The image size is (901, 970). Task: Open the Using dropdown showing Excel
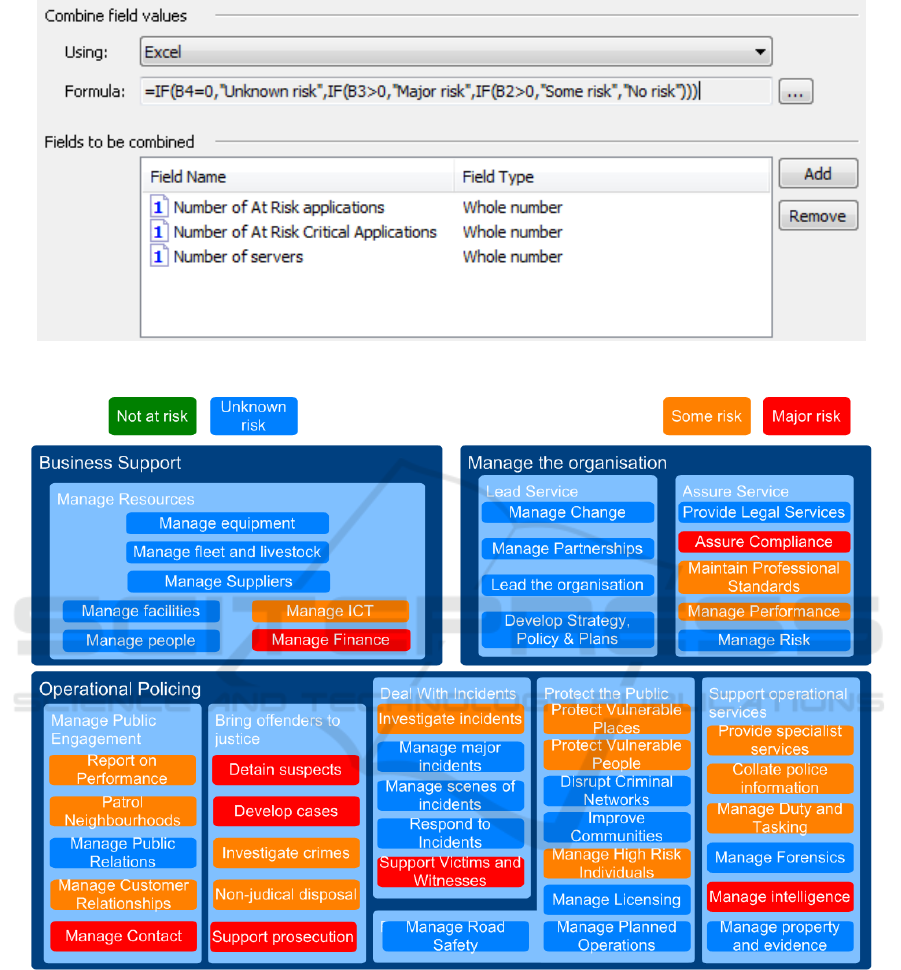pos(455,52)
